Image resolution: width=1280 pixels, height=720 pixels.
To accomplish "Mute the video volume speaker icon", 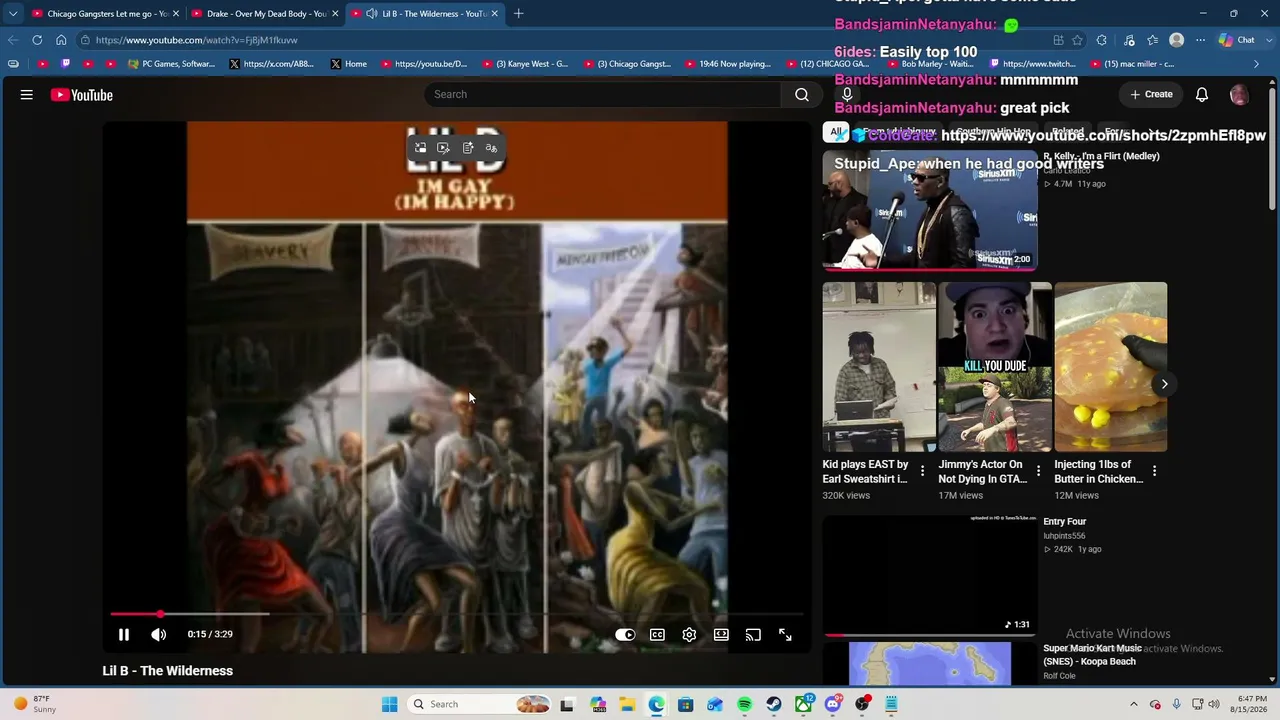I will [x=159, y=634].
